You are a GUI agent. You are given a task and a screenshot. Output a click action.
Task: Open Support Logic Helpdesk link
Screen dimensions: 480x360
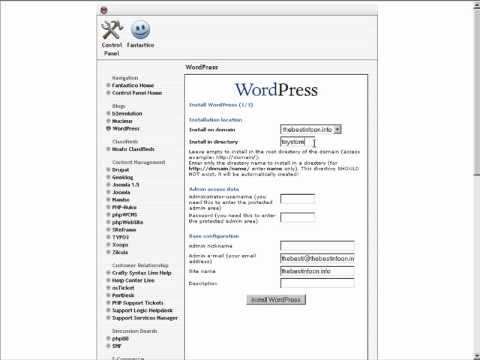tap(142, 310)
